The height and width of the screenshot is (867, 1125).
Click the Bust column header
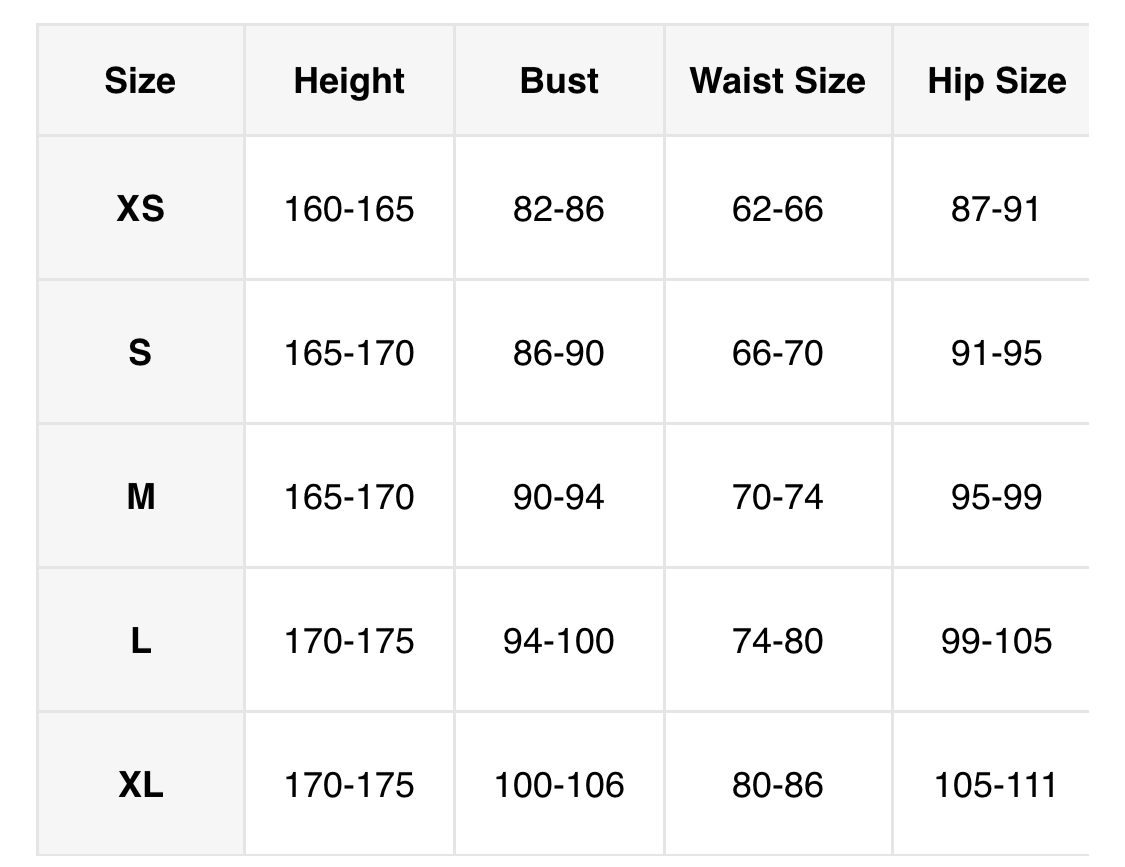pyautogui.click(x=559, y=81)
